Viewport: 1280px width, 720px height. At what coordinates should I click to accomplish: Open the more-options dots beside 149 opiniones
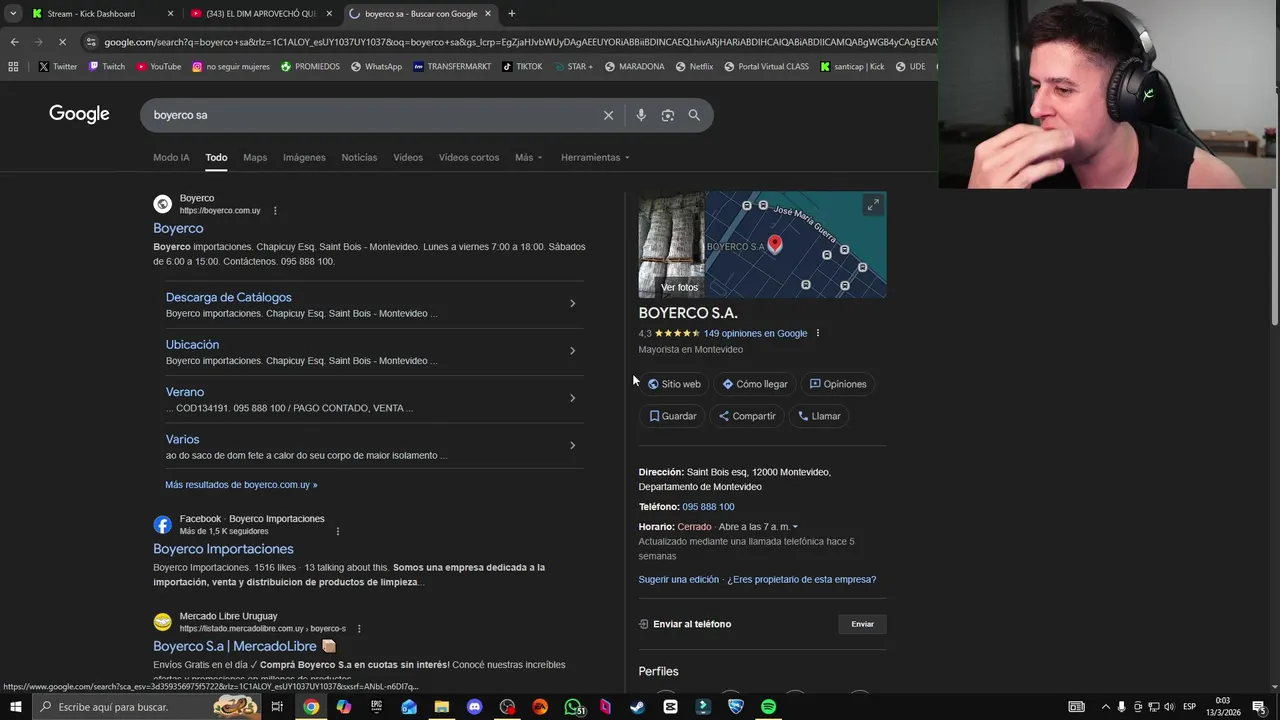pos(818,333)
